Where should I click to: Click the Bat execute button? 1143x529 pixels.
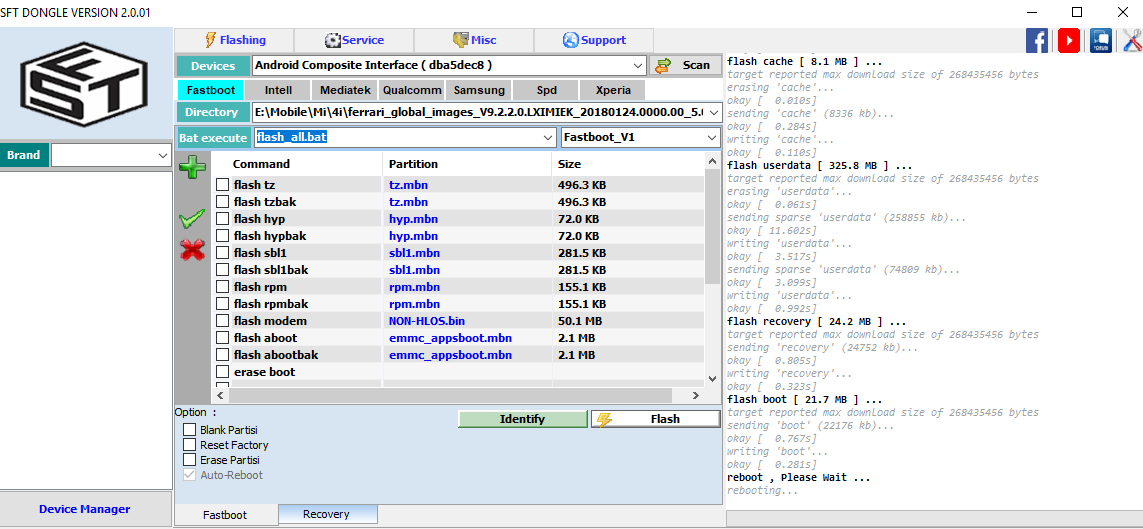click(x=214, y=137)
